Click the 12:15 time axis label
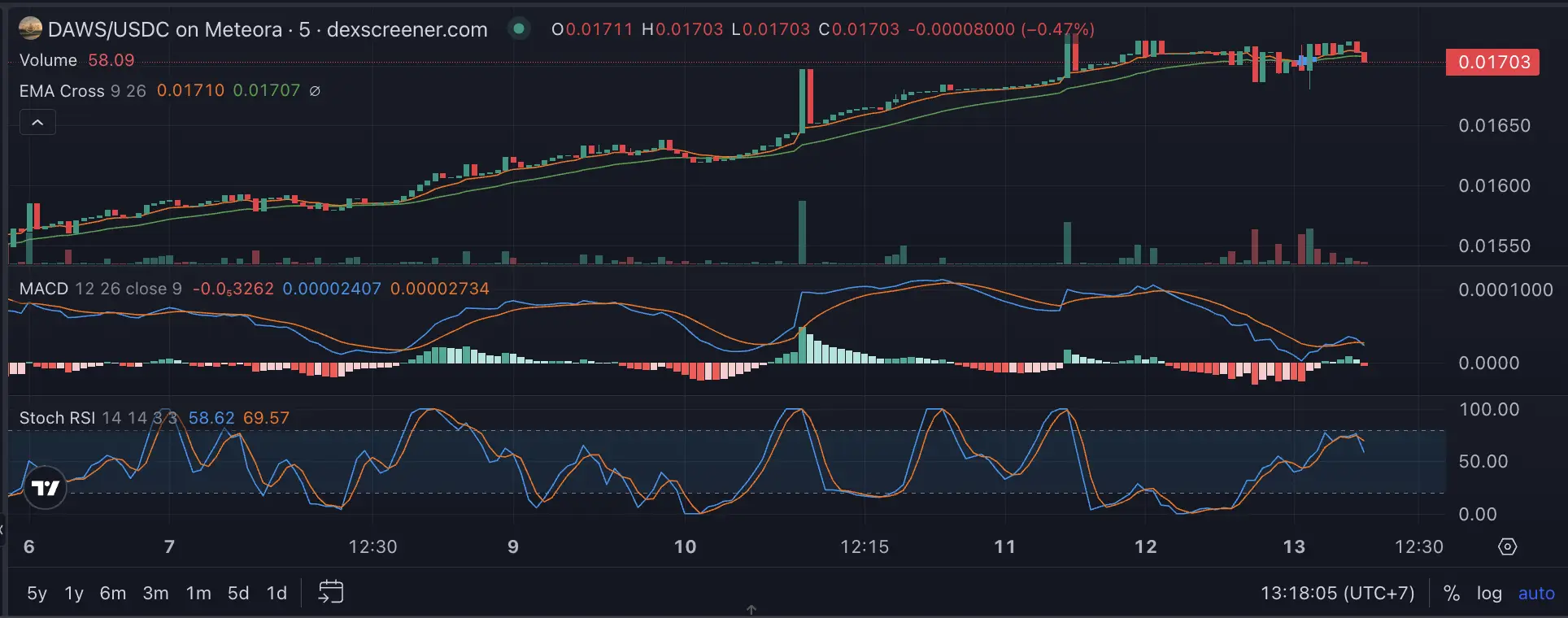This screenshot has width=1568, height=618. [865, 546]
